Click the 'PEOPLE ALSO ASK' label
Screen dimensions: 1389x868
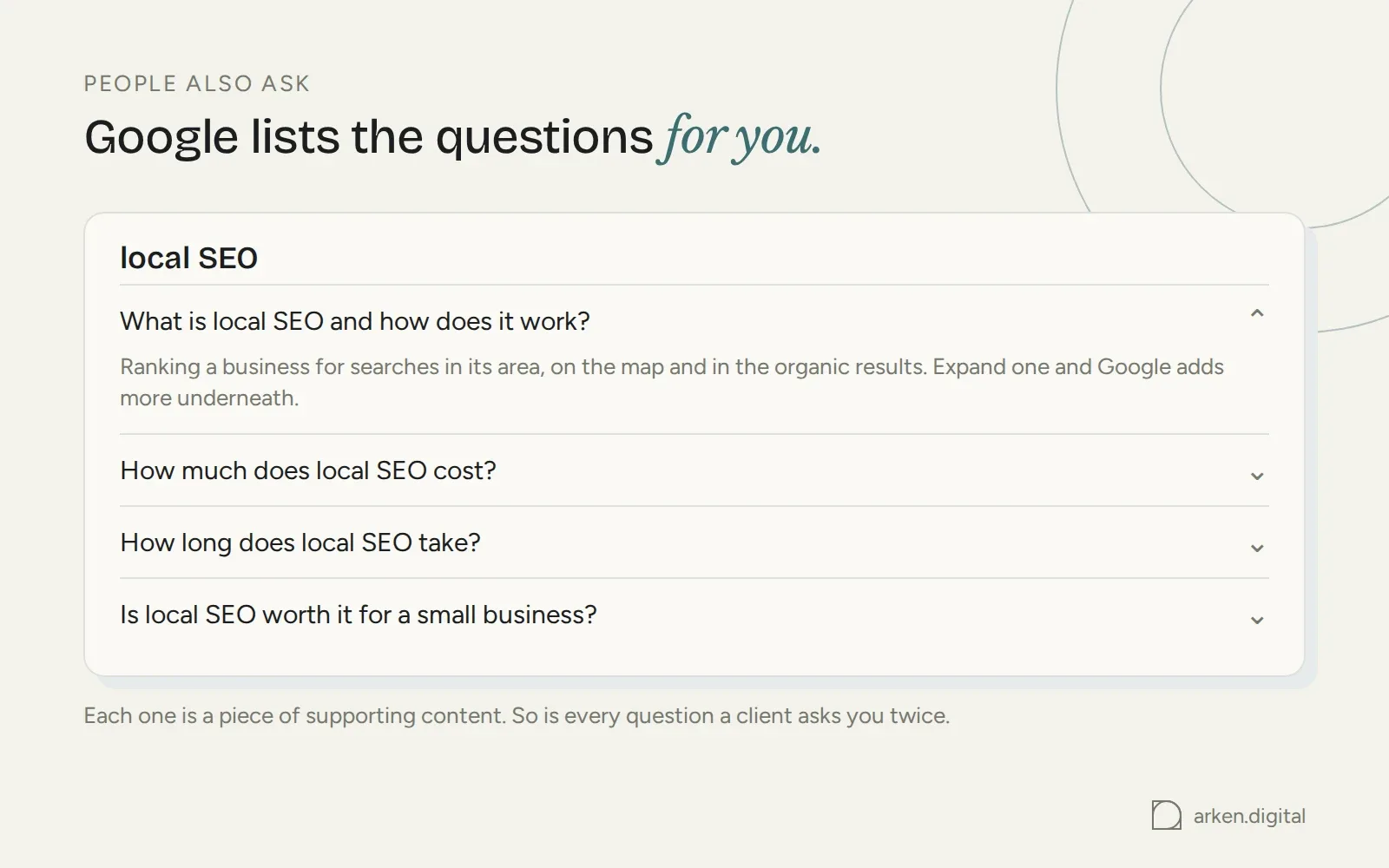197,83
